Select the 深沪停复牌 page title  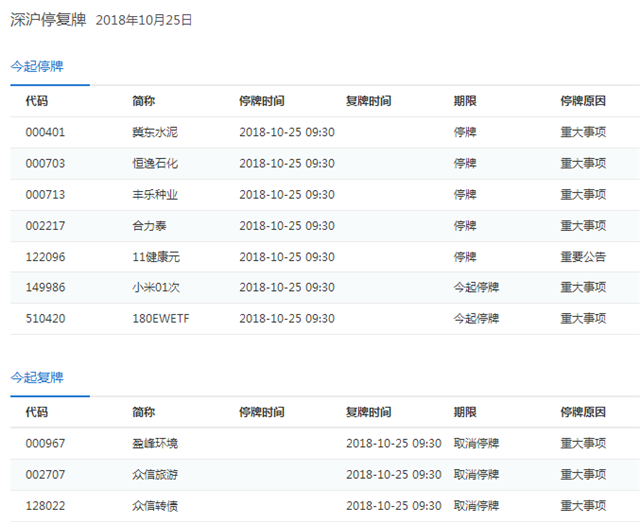pos(48,20)
